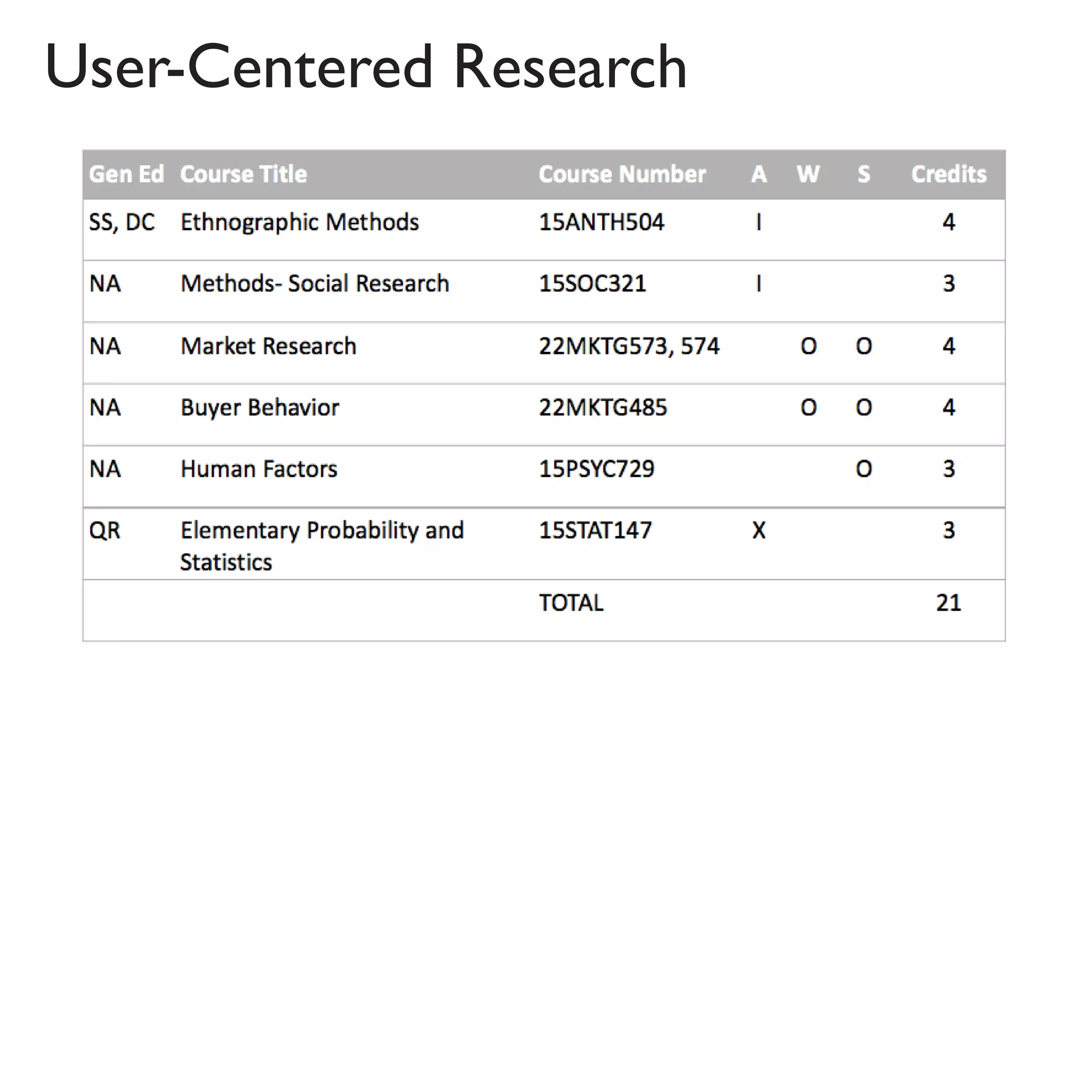Select 'Elementary Probability and Statistics' title

coord(322,547)
